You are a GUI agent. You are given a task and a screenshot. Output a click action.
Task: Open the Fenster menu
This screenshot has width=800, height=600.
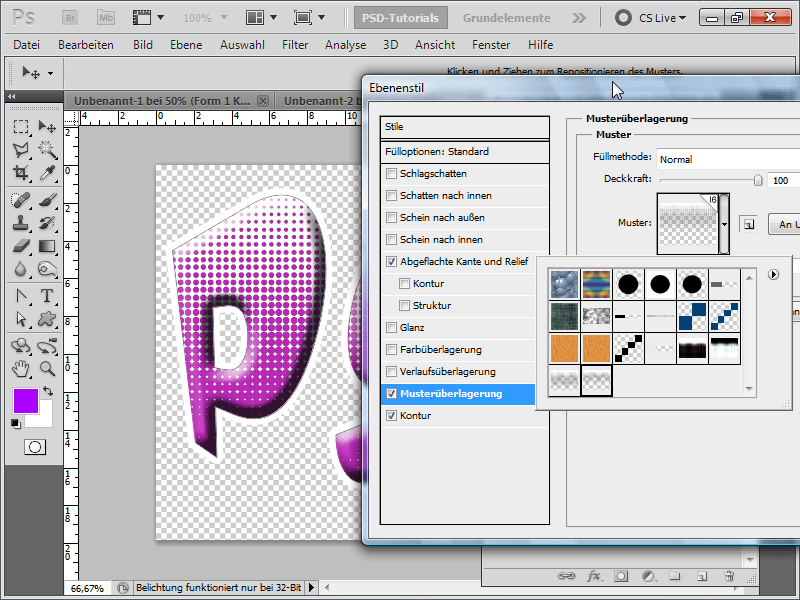coord(491,45)
